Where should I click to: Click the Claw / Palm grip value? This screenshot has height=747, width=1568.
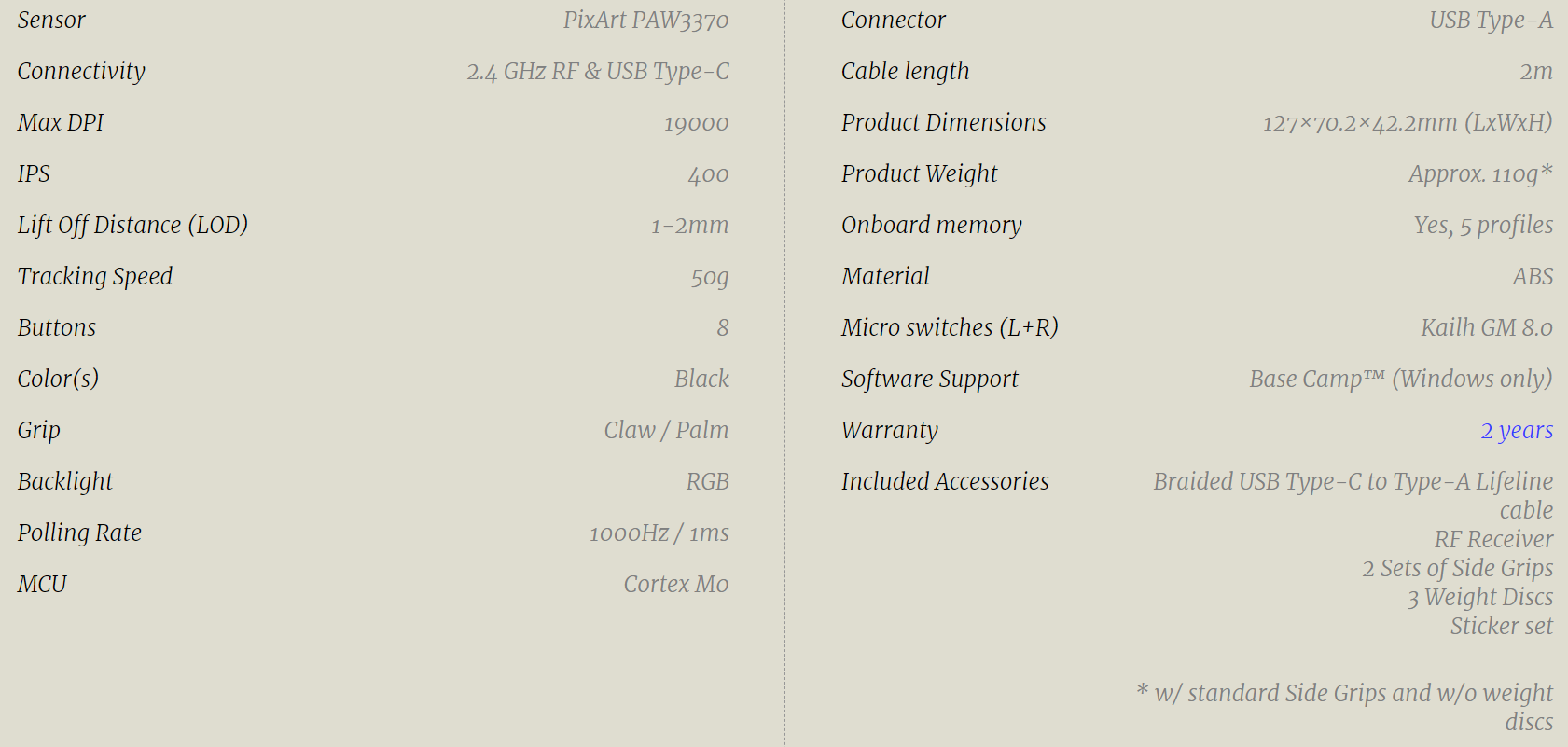(666, 430)
